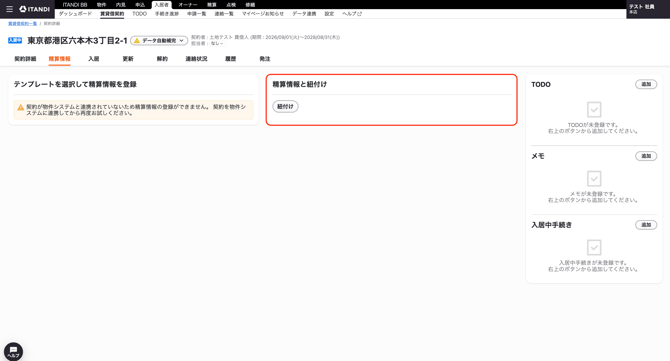Open 連絡一覧 in the sub menu

[x=224, y=14]
